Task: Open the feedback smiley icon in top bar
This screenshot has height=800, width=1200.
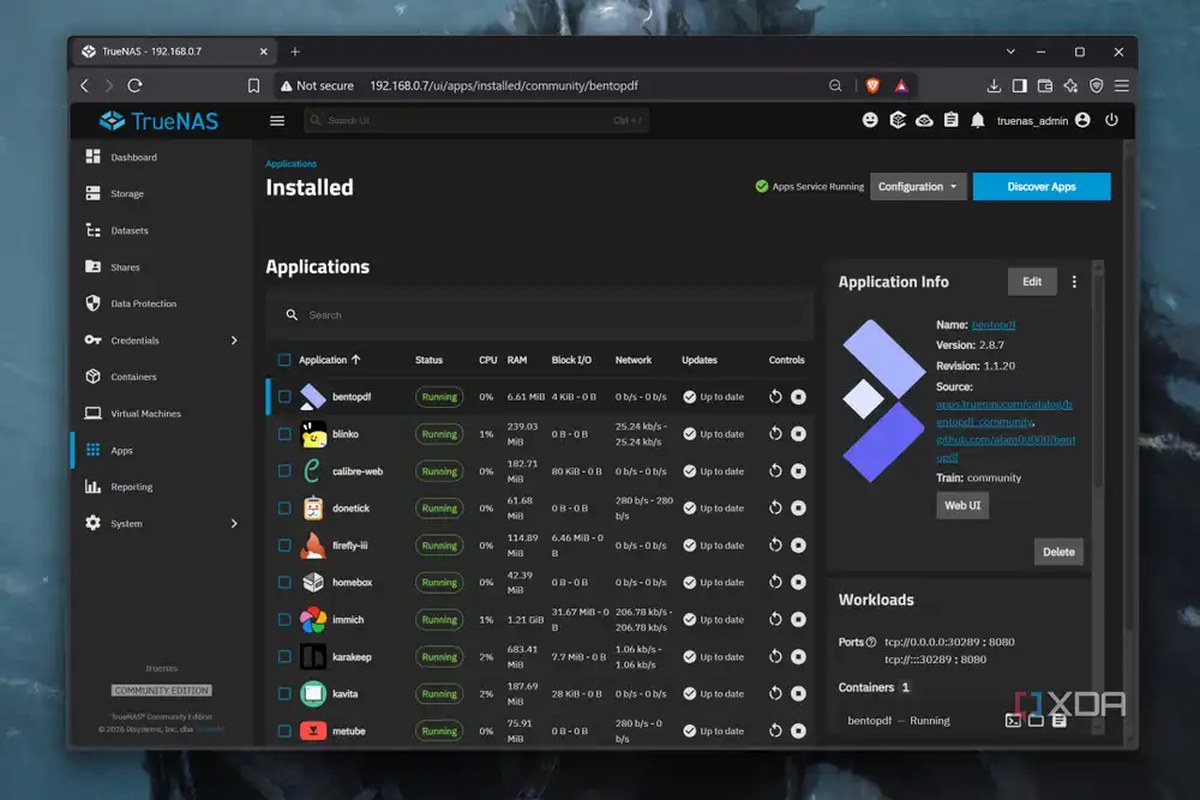Action: (870, 120)
